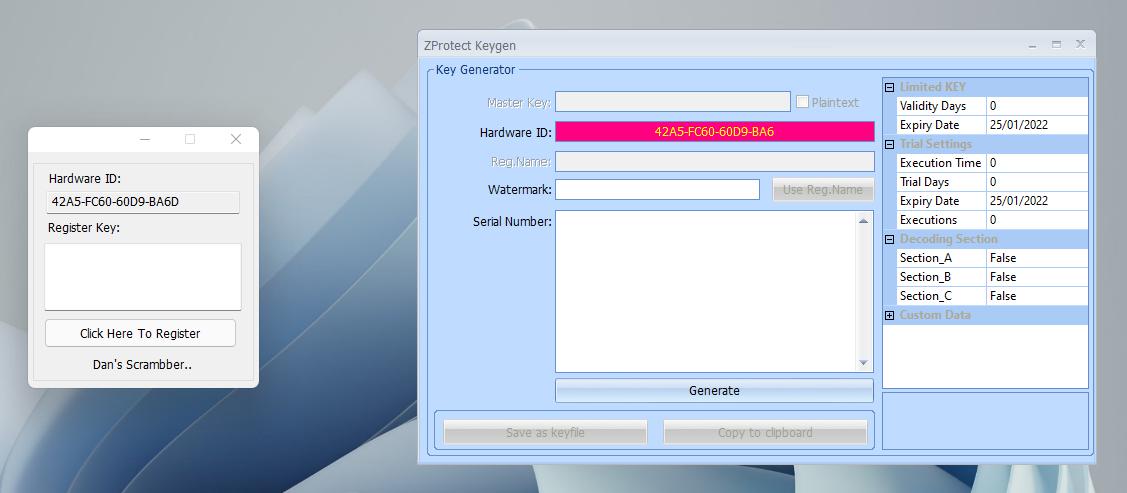Select the Execution Time value cell
Viewport: 1127px width, 493px height.
pyautogui.click(x=1036, y=163)
